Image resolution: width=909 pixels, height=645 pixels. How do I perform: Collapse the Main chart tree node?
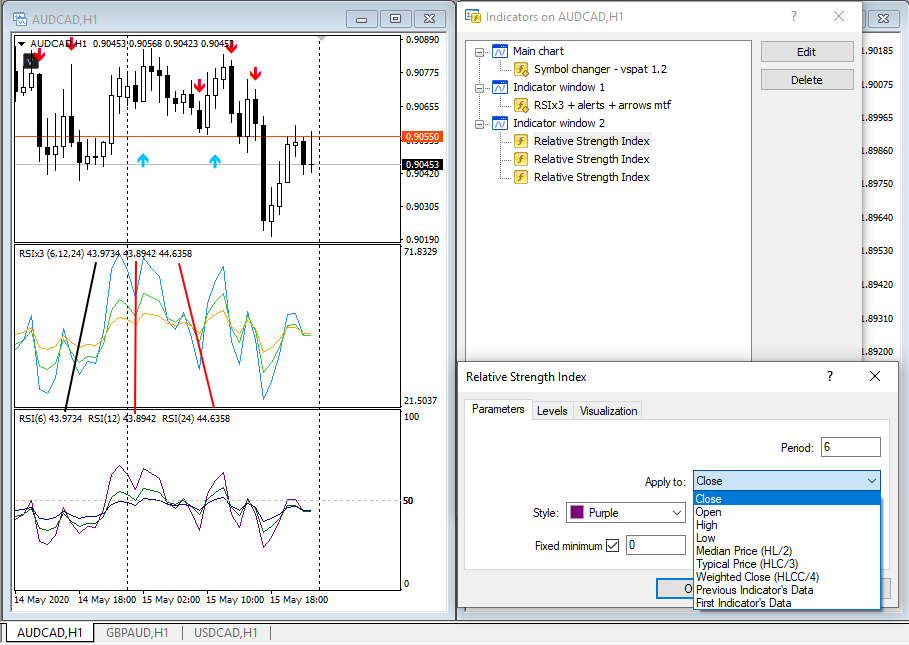[479, 51]
